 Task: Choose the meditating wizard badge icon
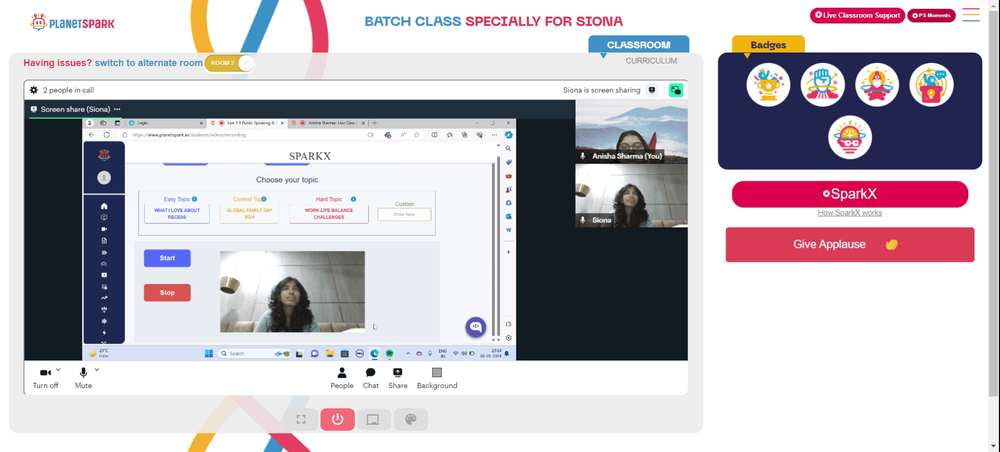pyautogui.click(x=877, y=85)
